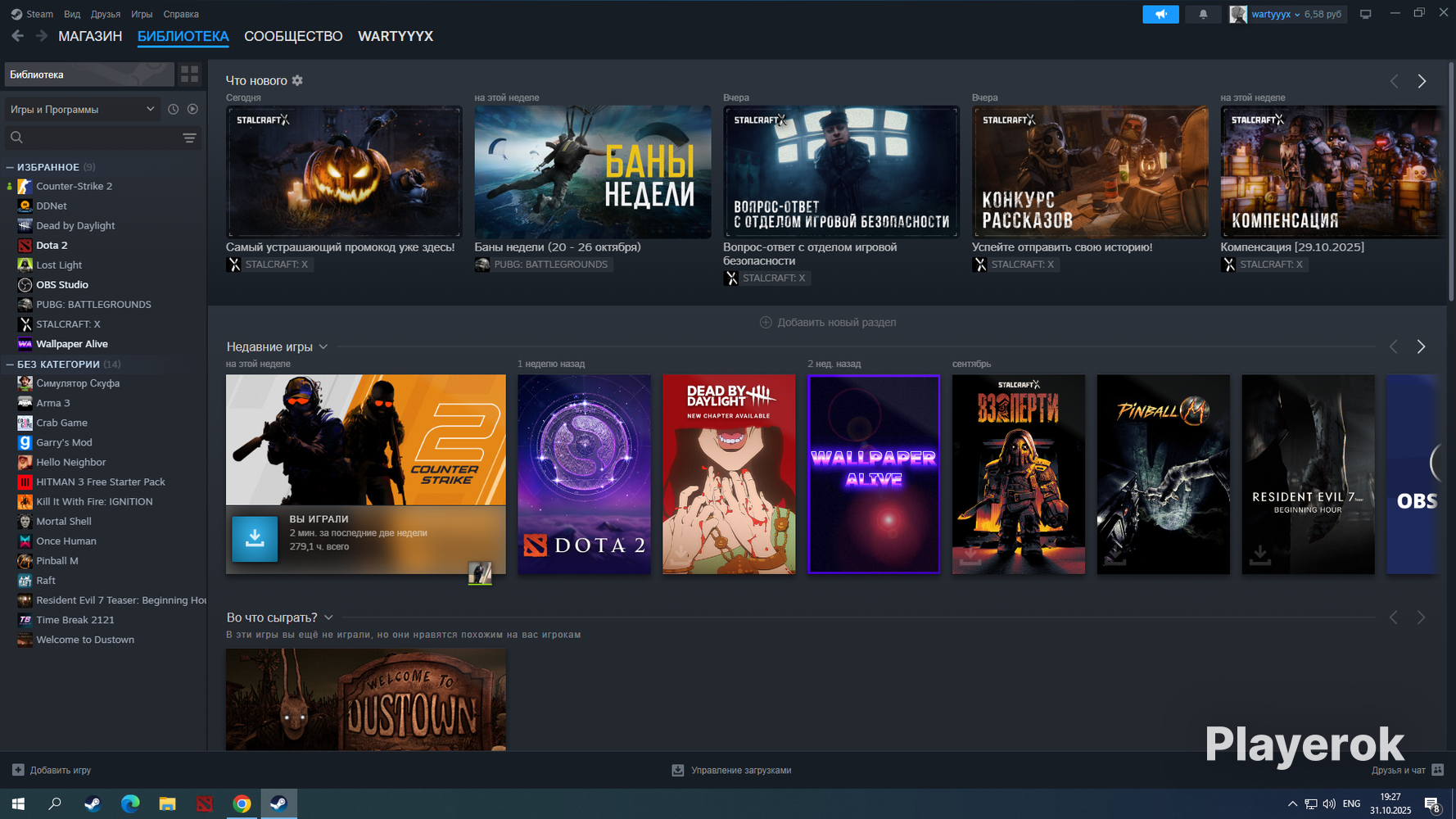Open the Игры и Программы filter dropdown
1456x819 pixels.
click(x=81, y=109)
